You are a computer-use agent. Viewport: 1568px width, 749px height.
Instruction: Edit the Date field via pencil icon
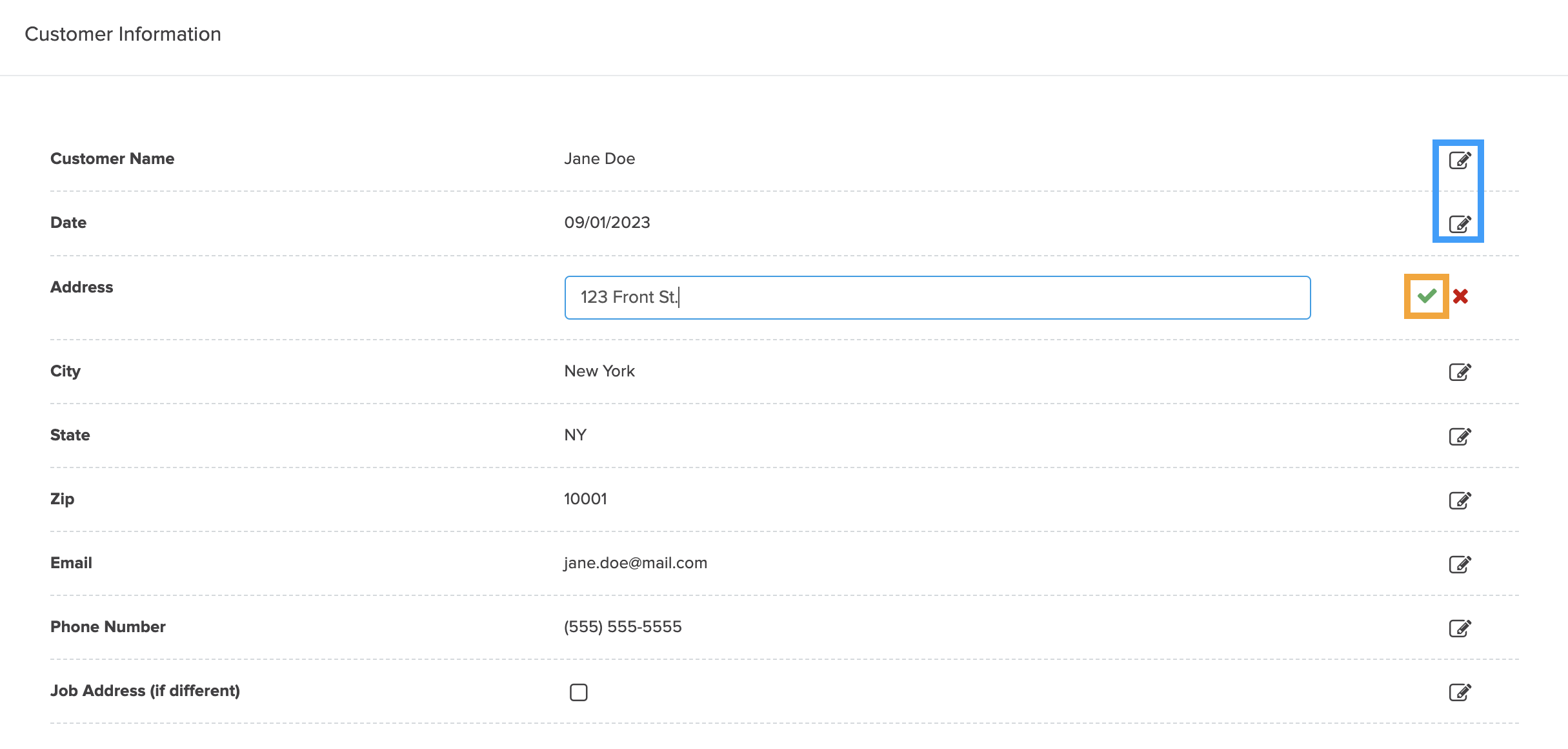(x=1460, y=224)
